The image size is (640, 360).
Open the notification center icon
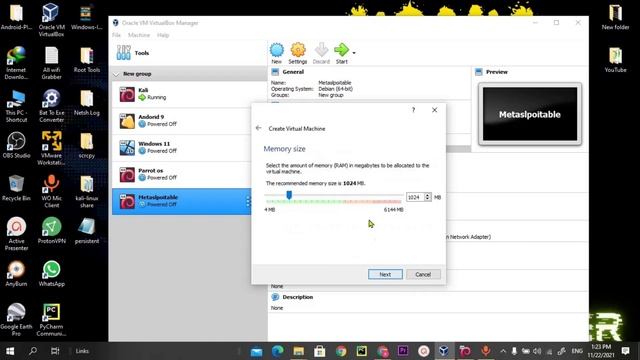coord(625,351)
